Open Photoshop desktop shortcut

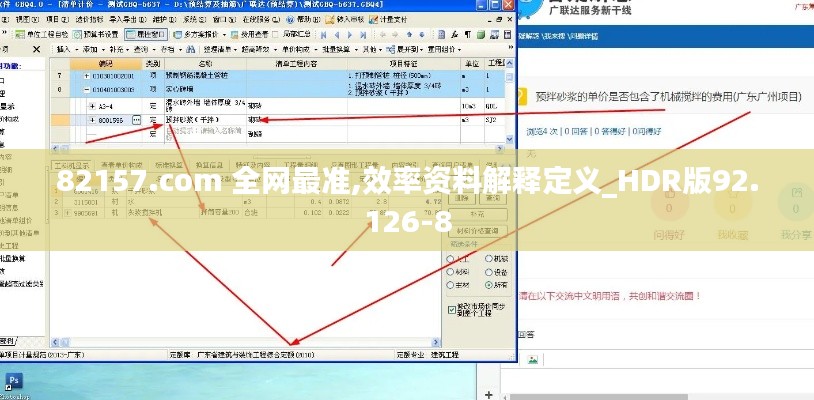pos(13,384)
